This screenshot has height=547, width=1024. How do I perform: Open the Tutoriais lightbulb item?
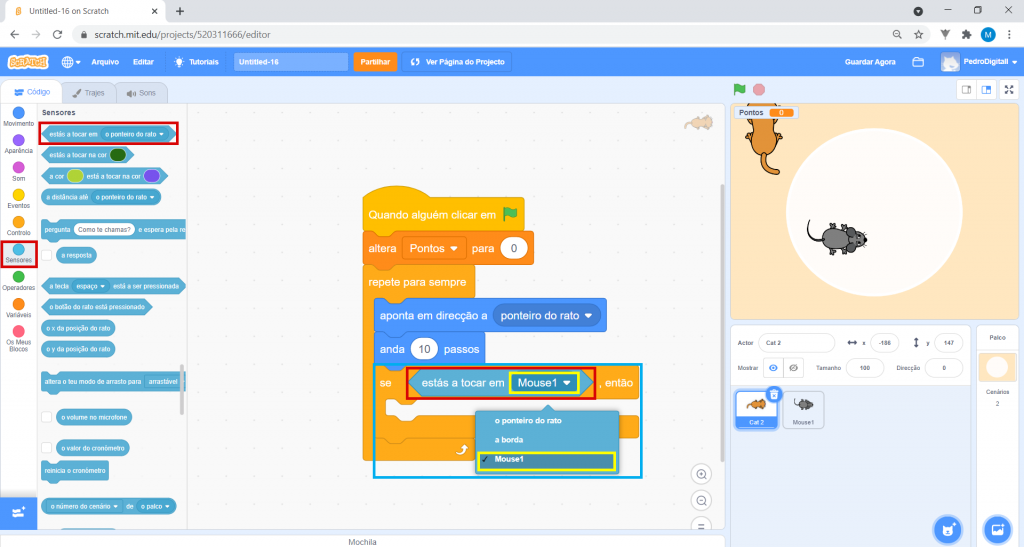tap(196, 62)
